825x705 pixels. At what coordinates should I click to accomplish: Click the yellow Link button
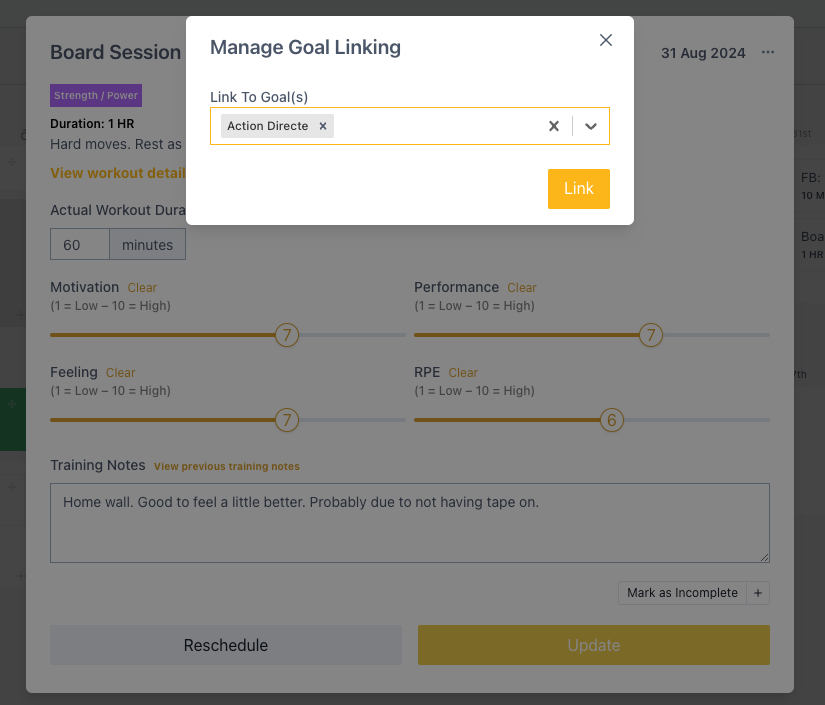(579, 189)
